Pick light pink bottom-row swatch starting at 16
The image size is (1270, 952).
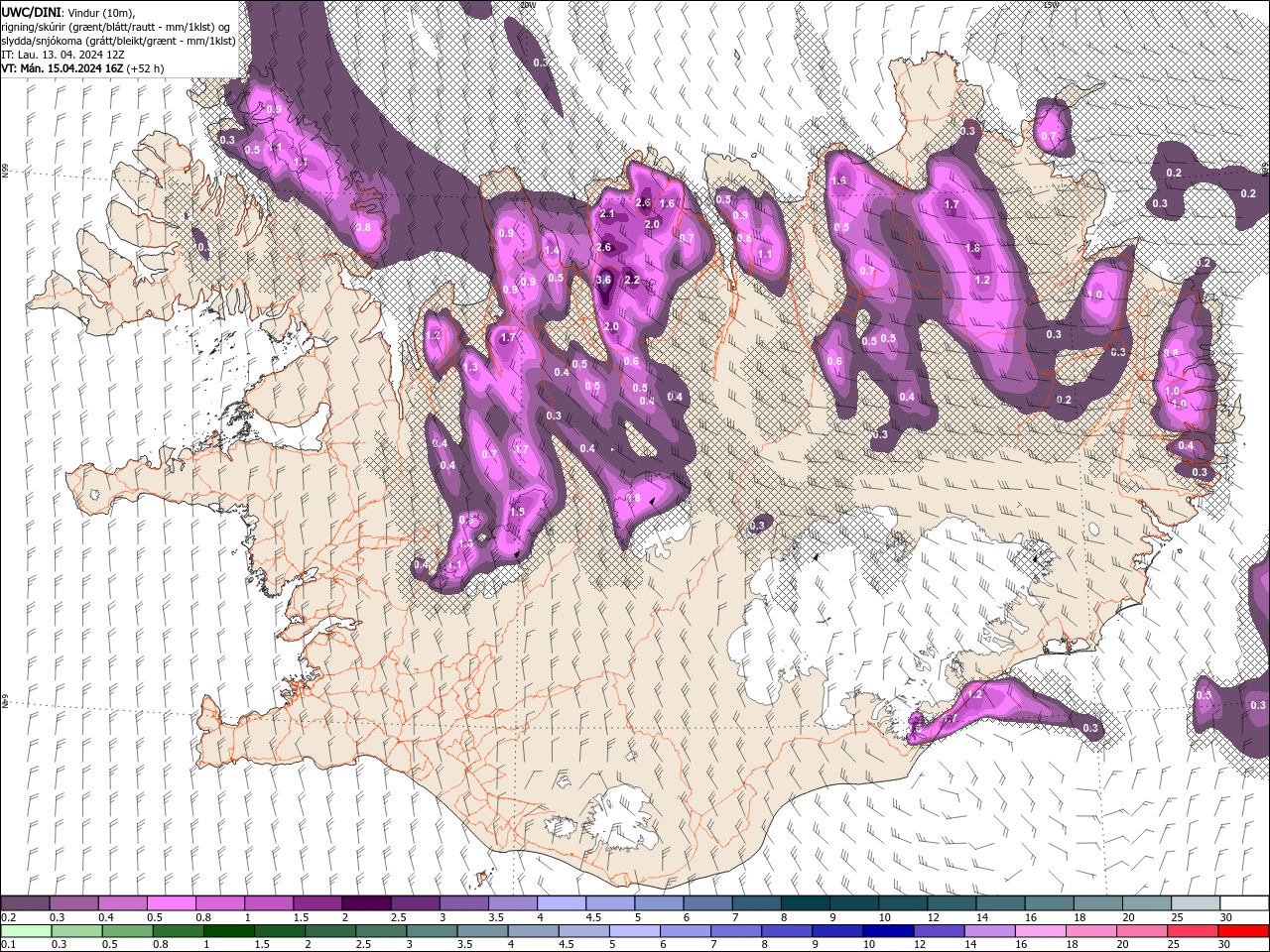point(1040,930)
